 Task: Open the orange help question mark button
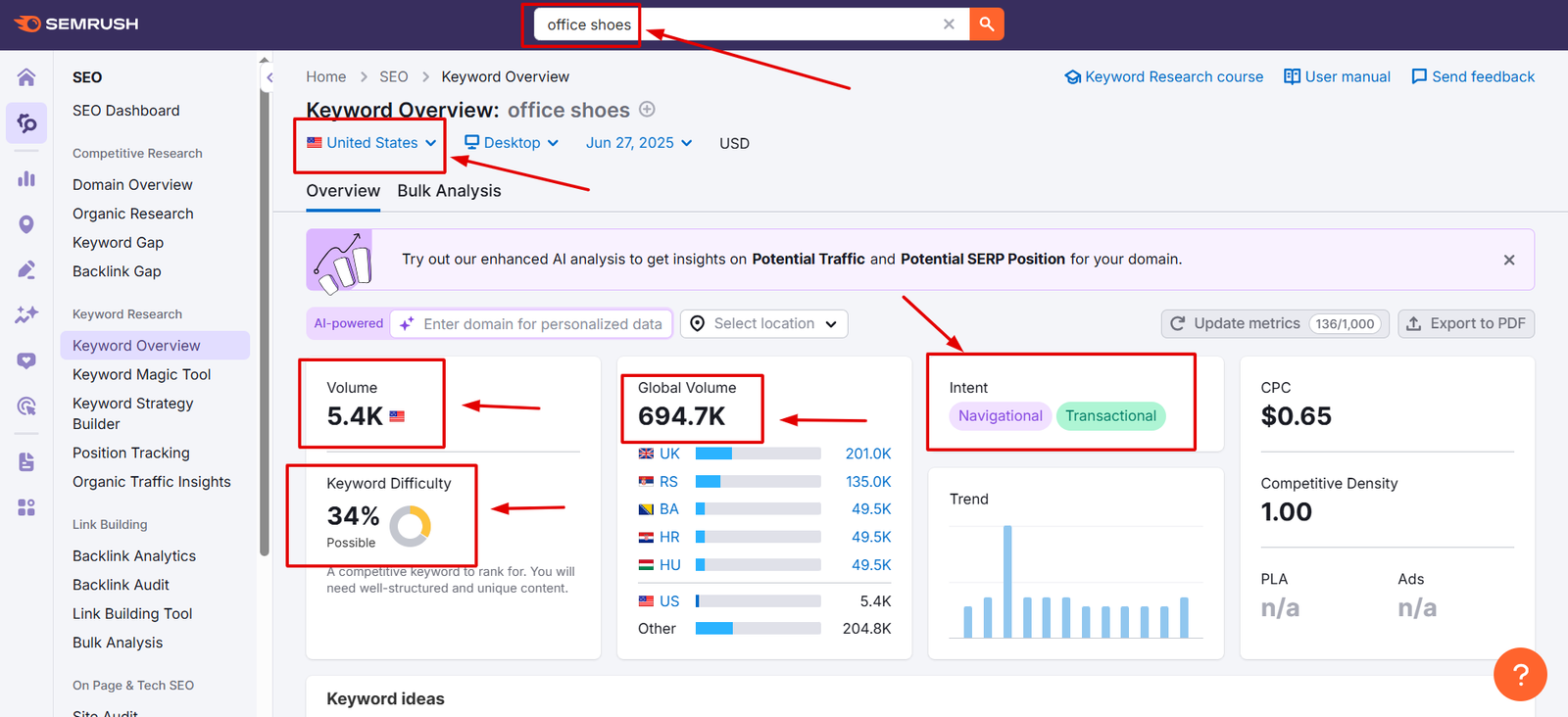(x=1520, y=674)
